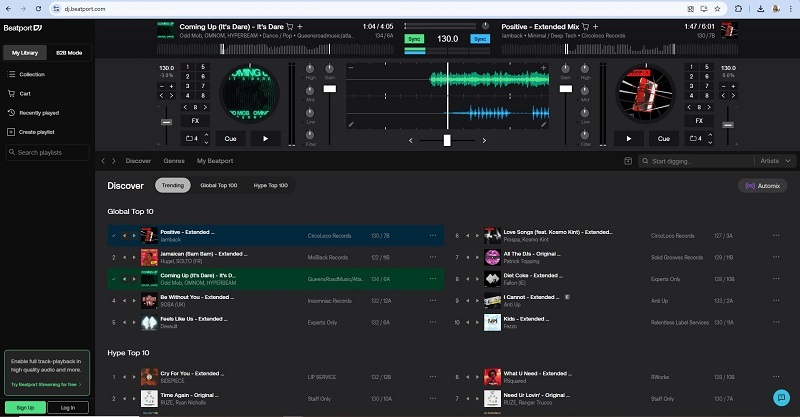Zoom in waveform with plus icon

pos(543,67)
